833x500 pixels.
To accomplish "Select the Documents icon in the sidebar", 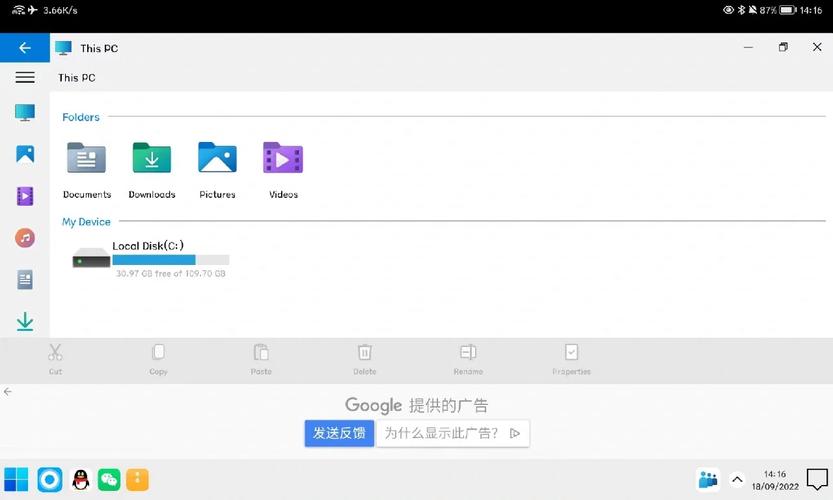I will tap(25, 279).
